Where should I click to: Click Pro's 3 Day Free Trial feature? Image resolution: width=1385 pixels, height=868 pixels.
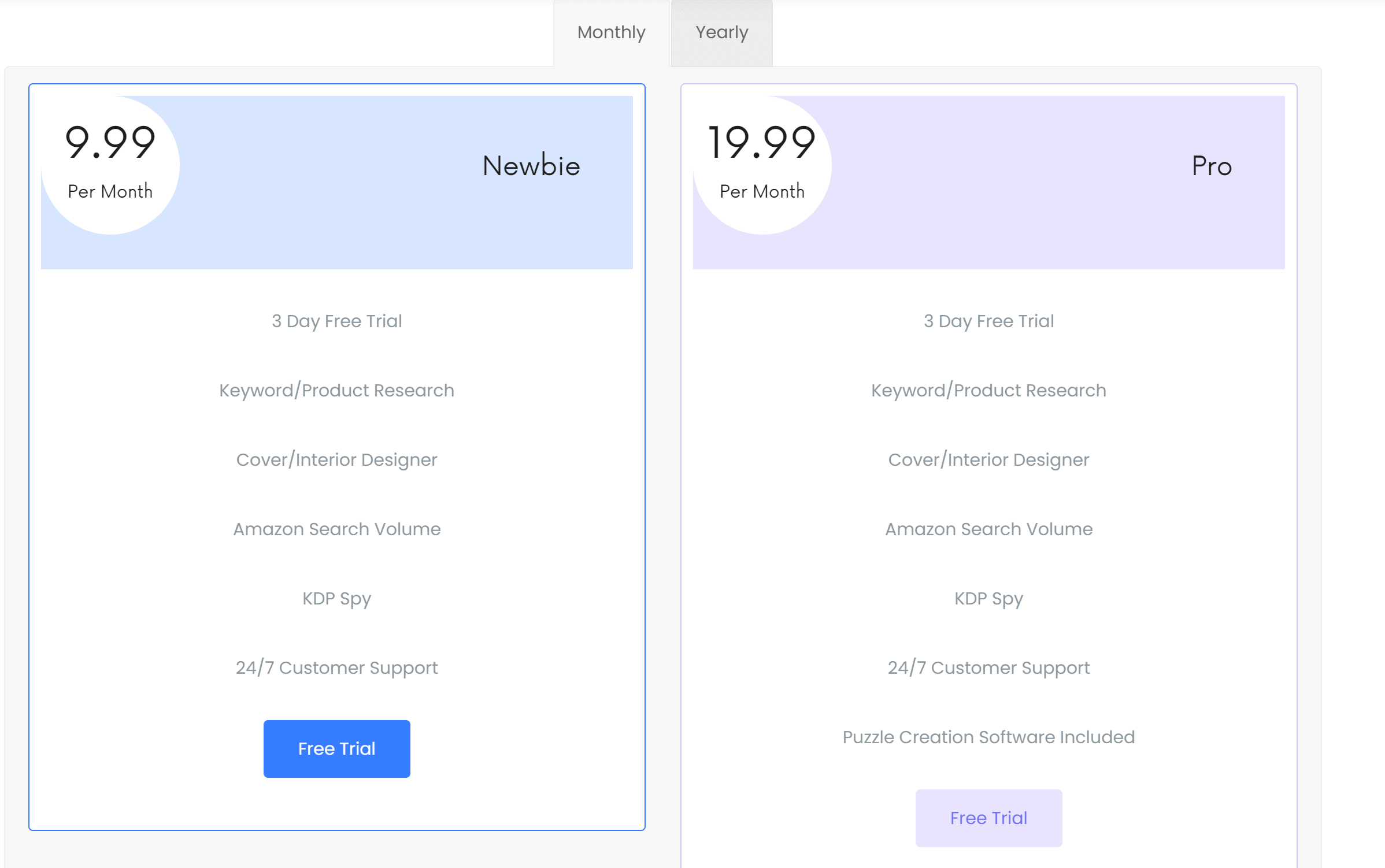[988, 321]
